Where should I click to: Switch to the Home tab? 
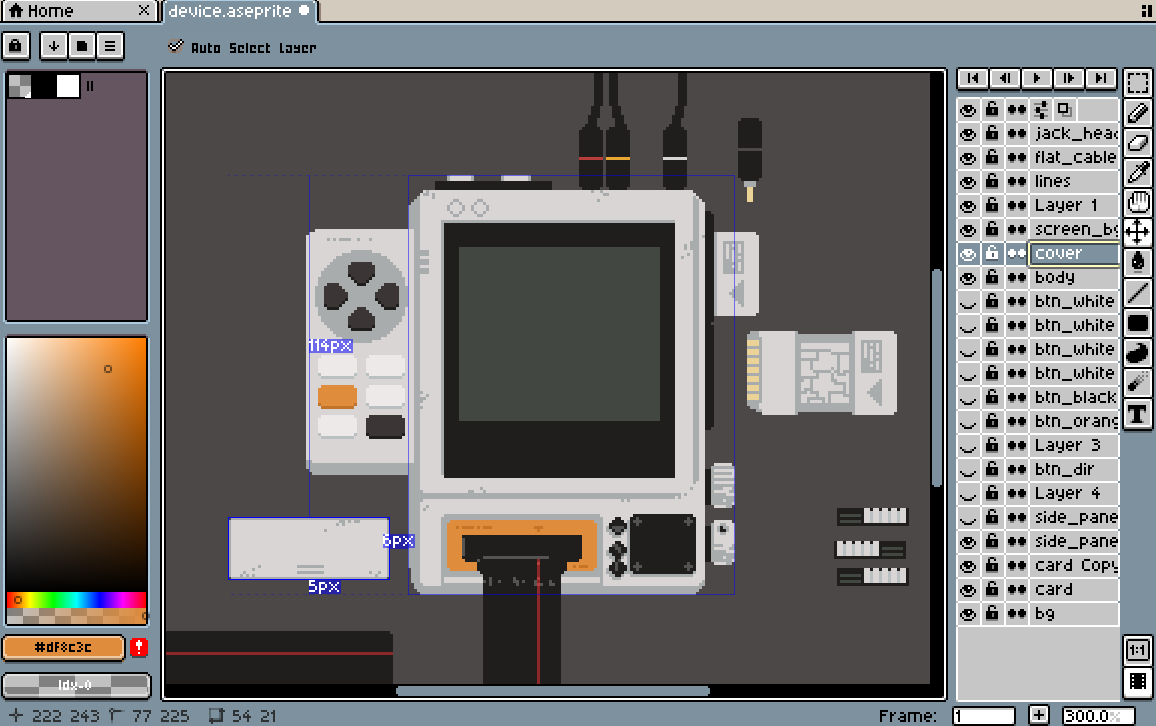click(x=70, y=11)
